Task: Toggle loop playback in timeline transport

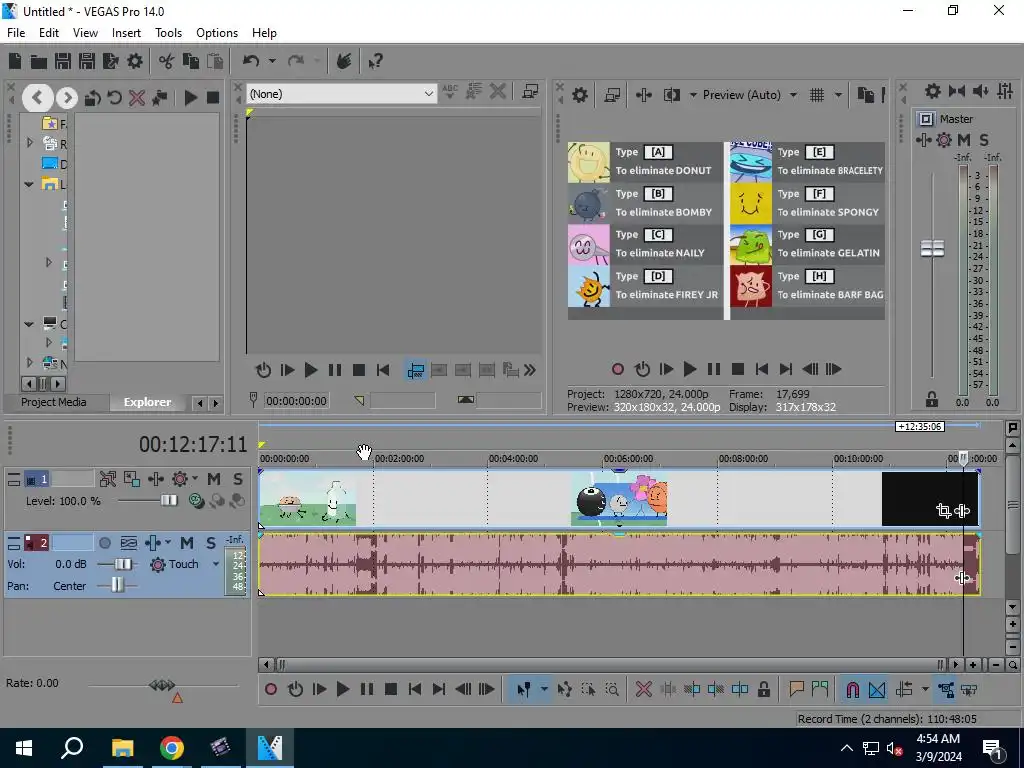Action: click(x=295, y=689)
